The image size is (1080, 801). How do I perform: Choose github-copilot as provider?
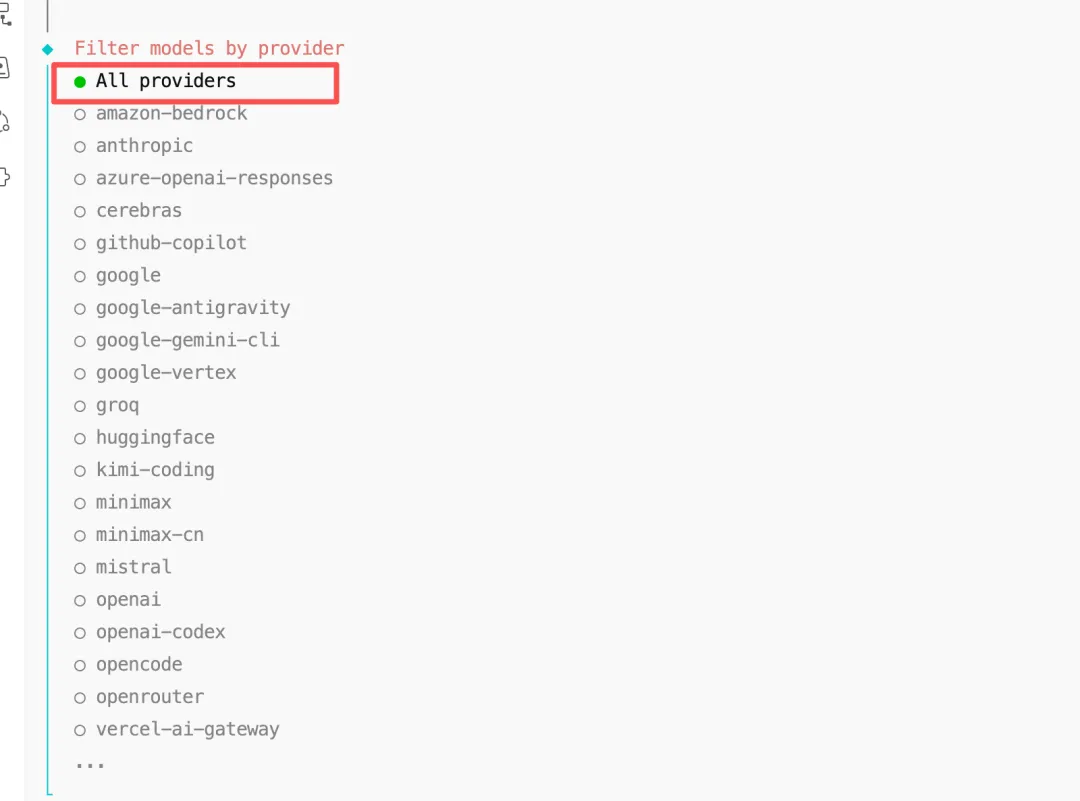170,243
